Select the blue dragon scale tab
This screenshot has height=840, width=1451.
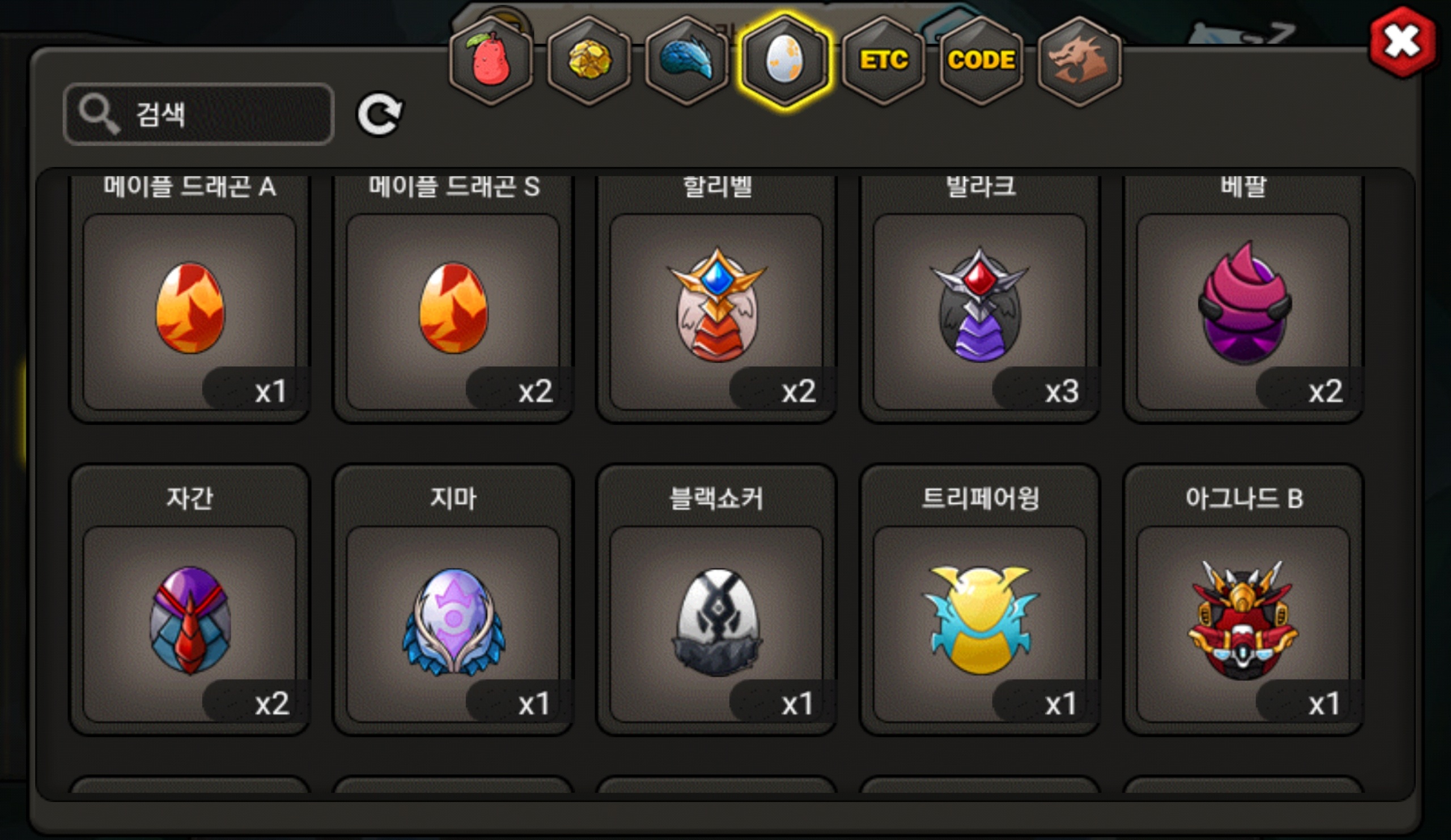[686, 61]
